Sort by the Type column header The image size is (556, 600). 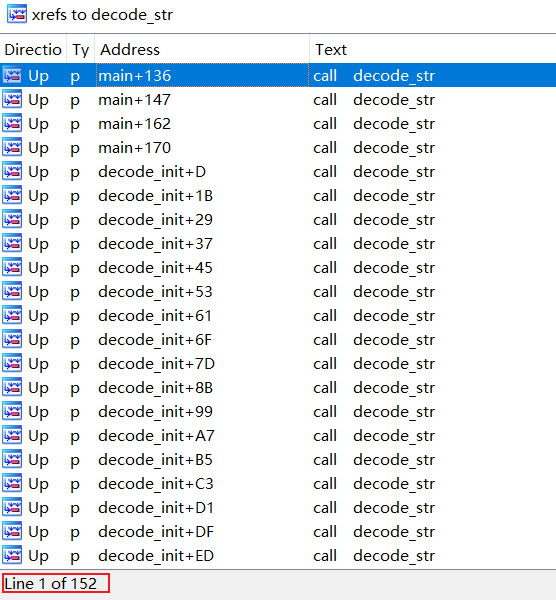81,49
